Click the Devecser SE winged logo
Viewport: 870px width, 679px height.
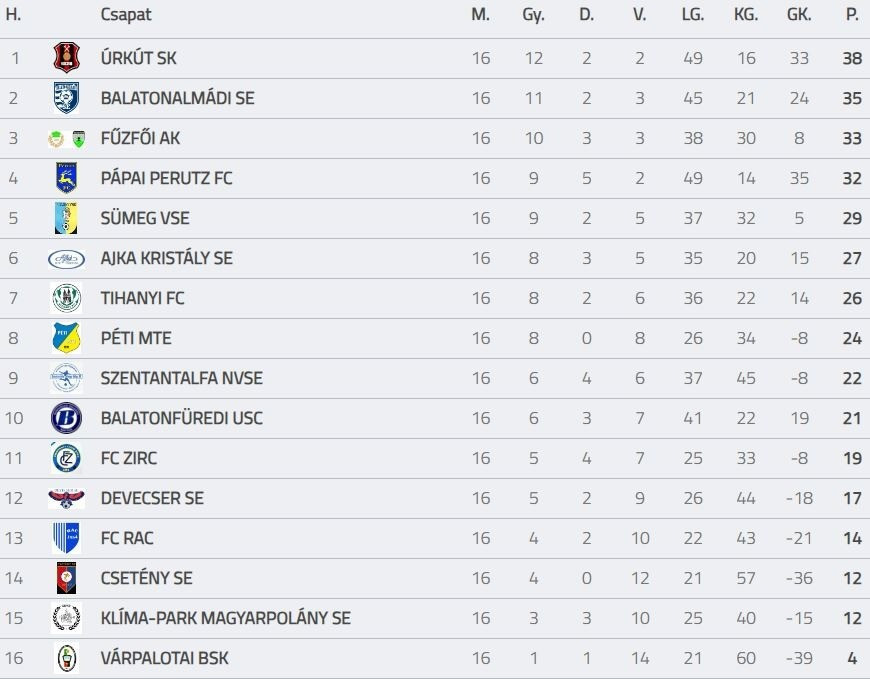click(66, 498)
